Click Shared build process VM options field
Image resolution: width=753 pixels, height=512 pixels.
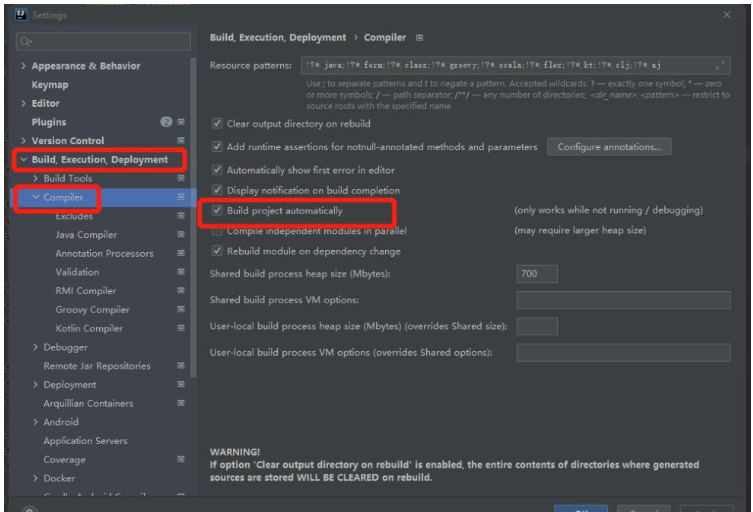coord(623,300)
